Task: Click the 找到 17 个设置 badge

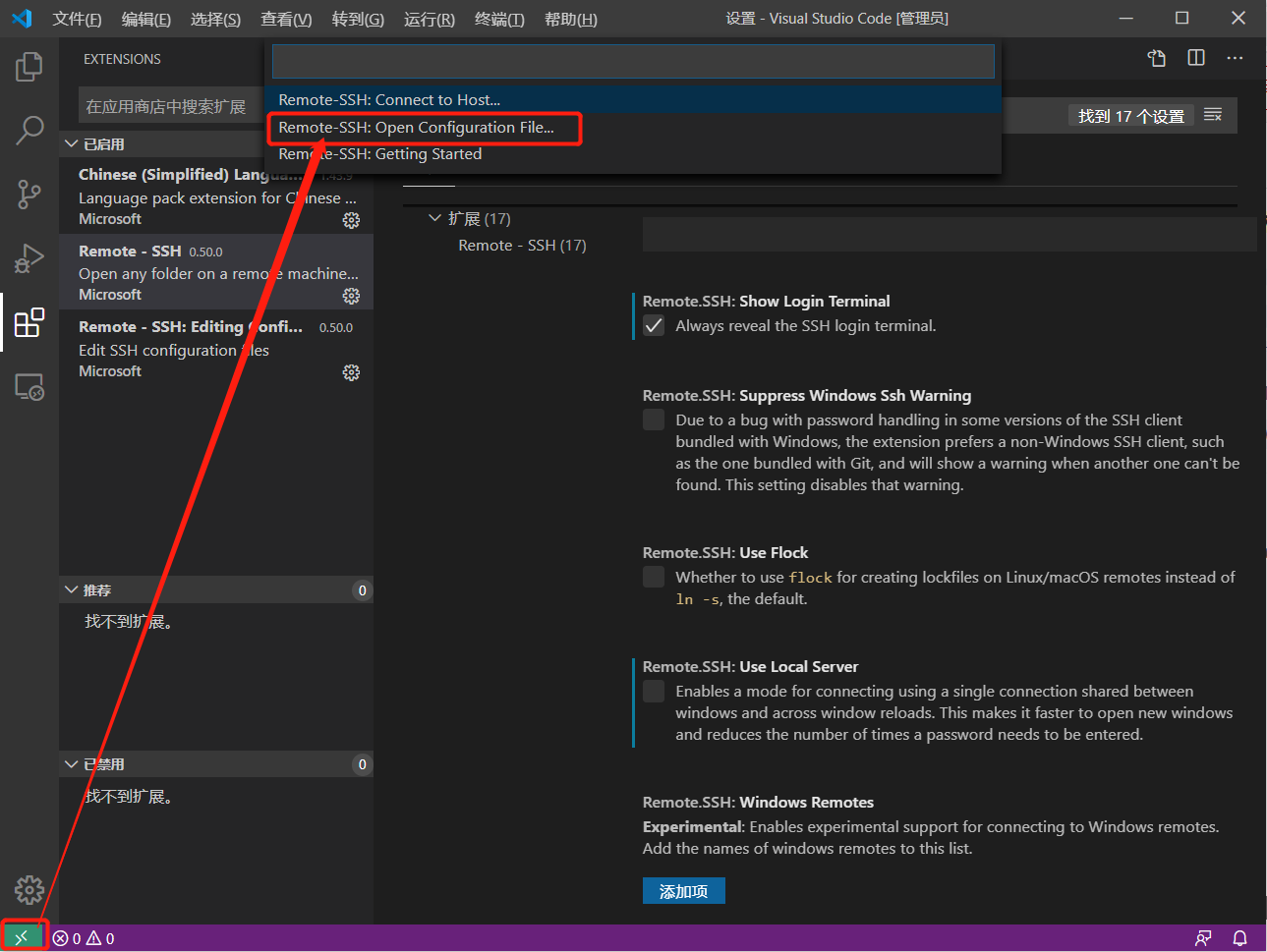Action: (1130, 116)
